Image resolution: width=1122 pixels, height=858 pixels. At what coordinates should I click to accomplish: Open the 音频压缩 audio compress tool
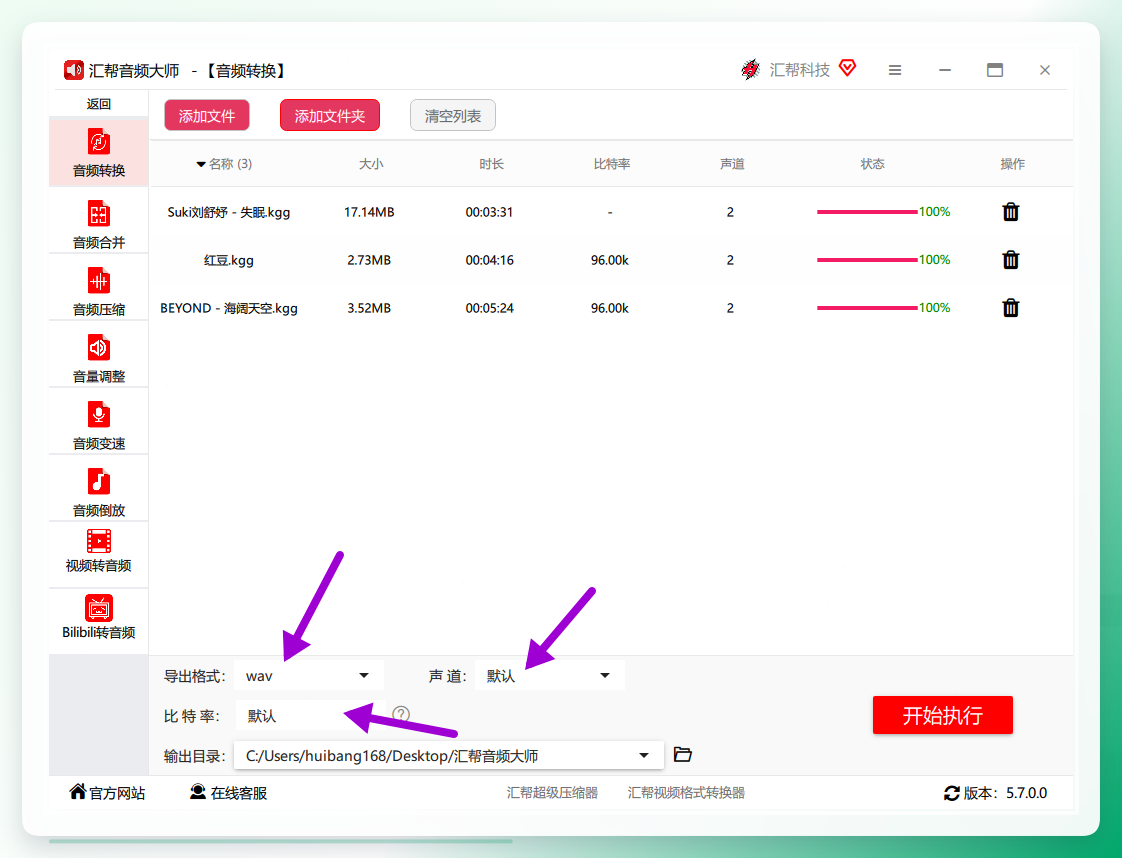click(99, 291)
